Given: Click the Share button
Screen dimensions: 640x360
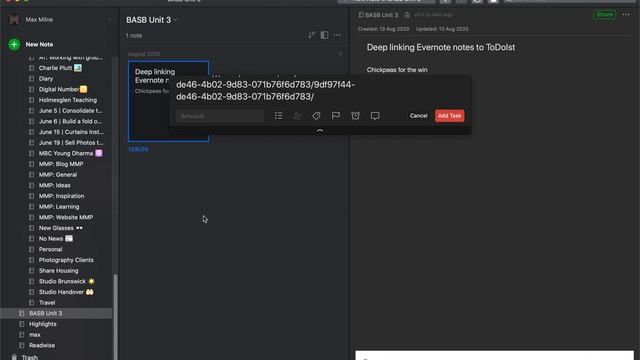Looking at the screenshot, I should tap(604, 15).
